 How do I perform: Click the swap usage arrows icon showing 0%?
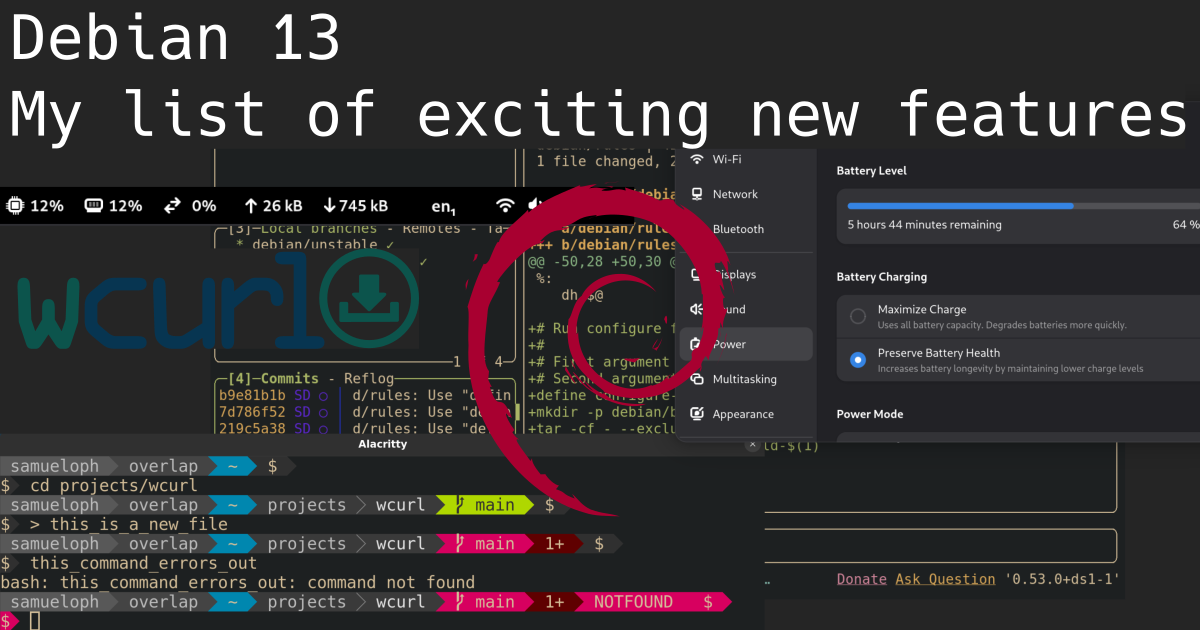190,206
